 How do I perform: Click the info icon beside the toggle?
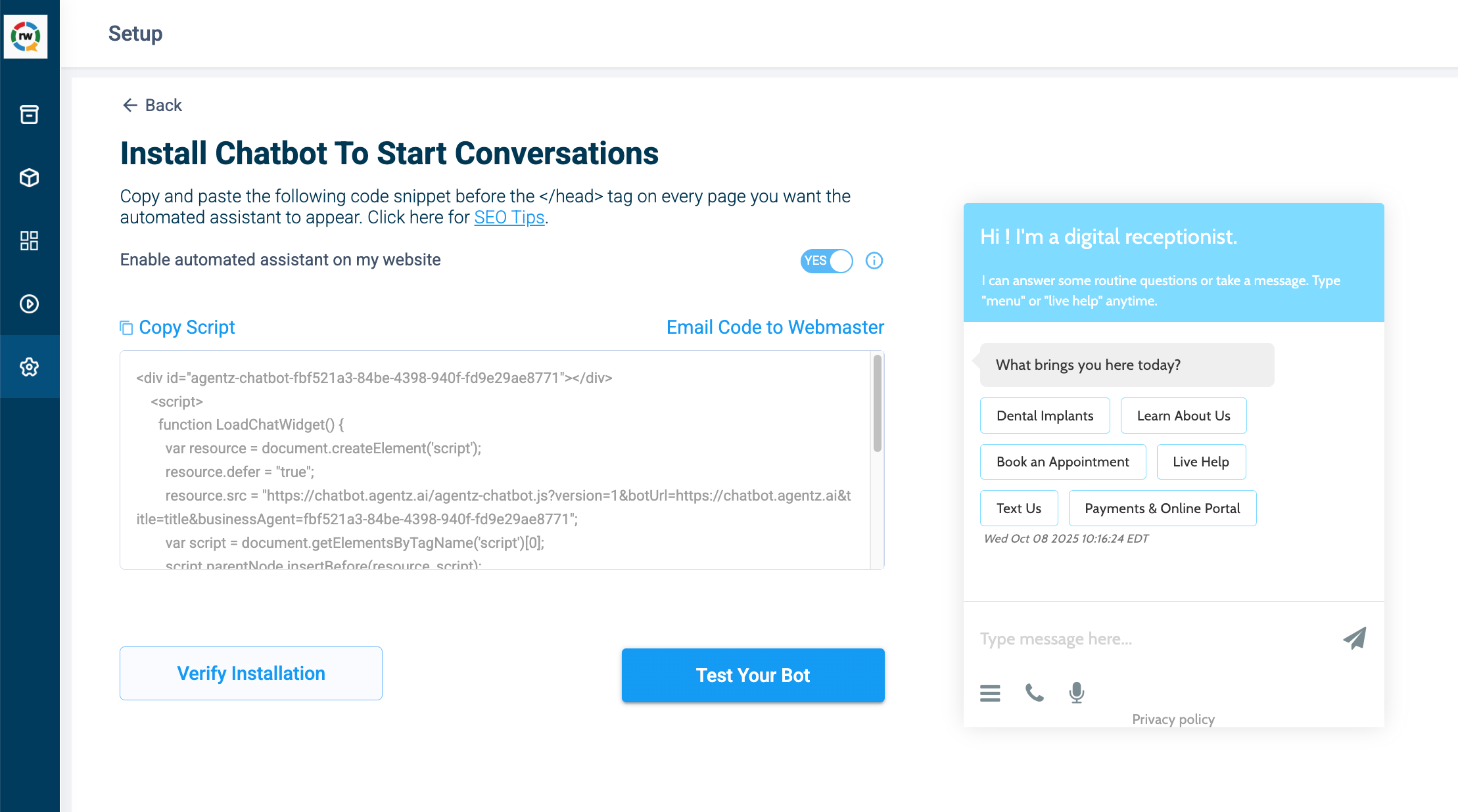tap(874, 261)
